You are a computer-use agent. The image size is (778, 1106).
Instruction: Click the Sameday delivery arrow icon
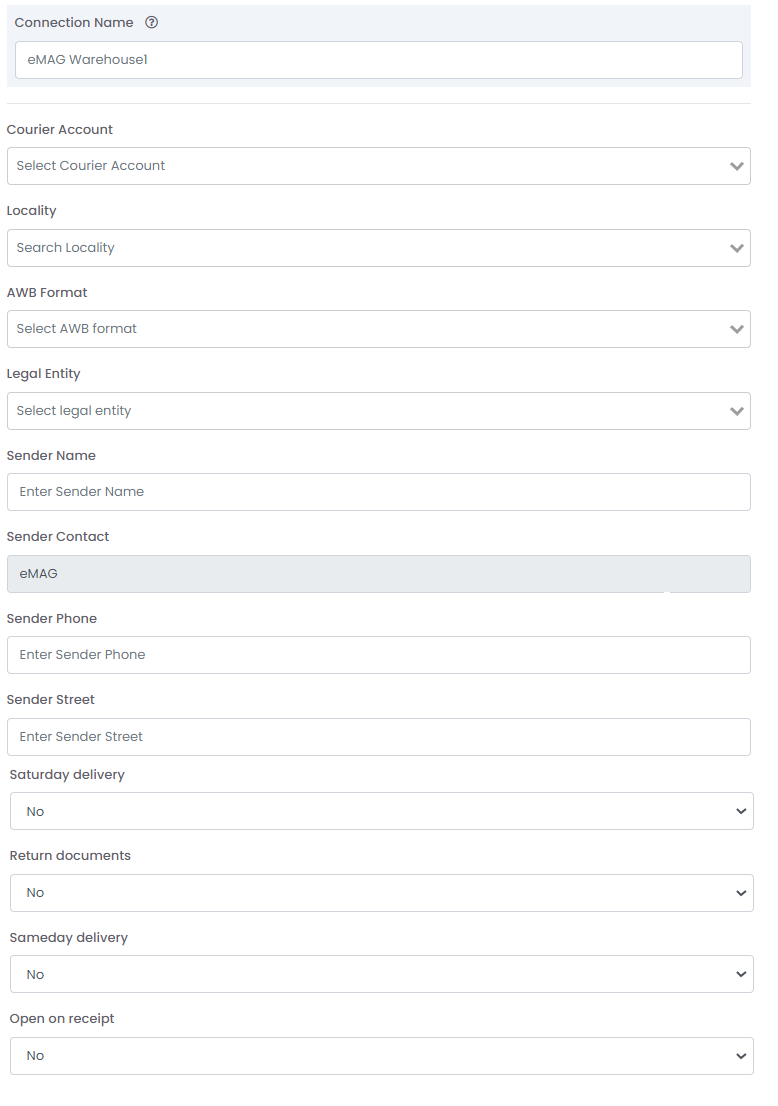(x=741, y=974)
